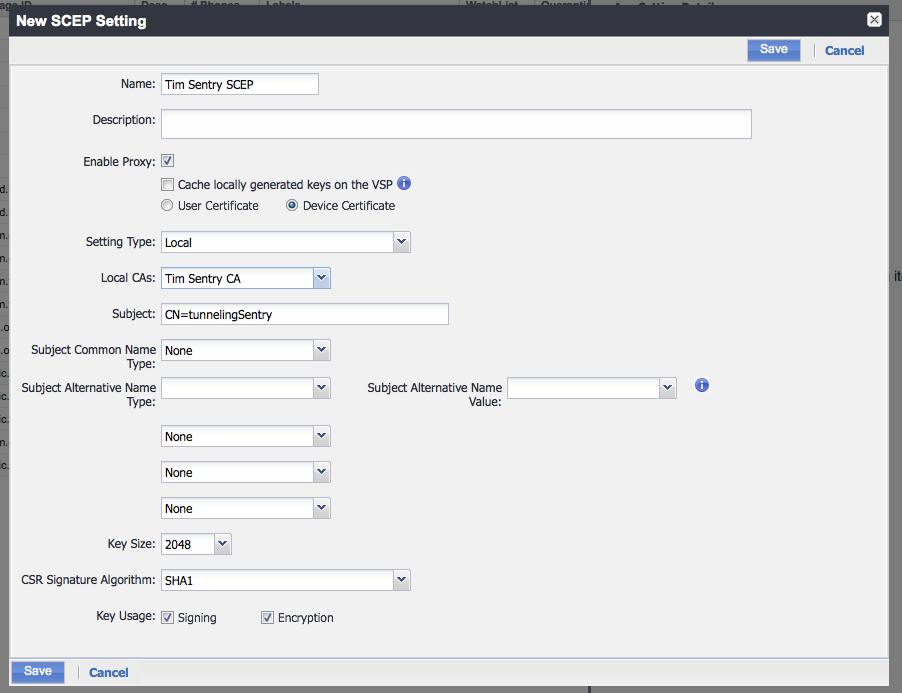Click the top Save button
Viewport: 902px width, 693px height.
tap(773, 50)
